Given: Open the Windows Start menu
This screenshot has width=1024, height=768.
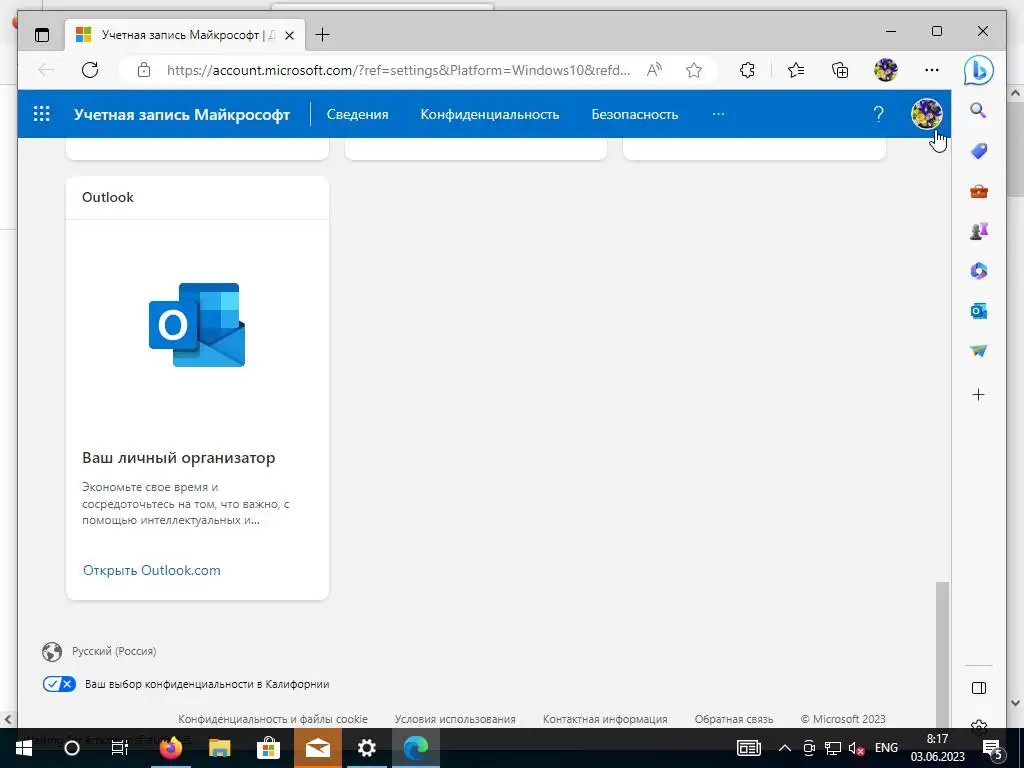Looking at the screenshot, I should point(24,748).
